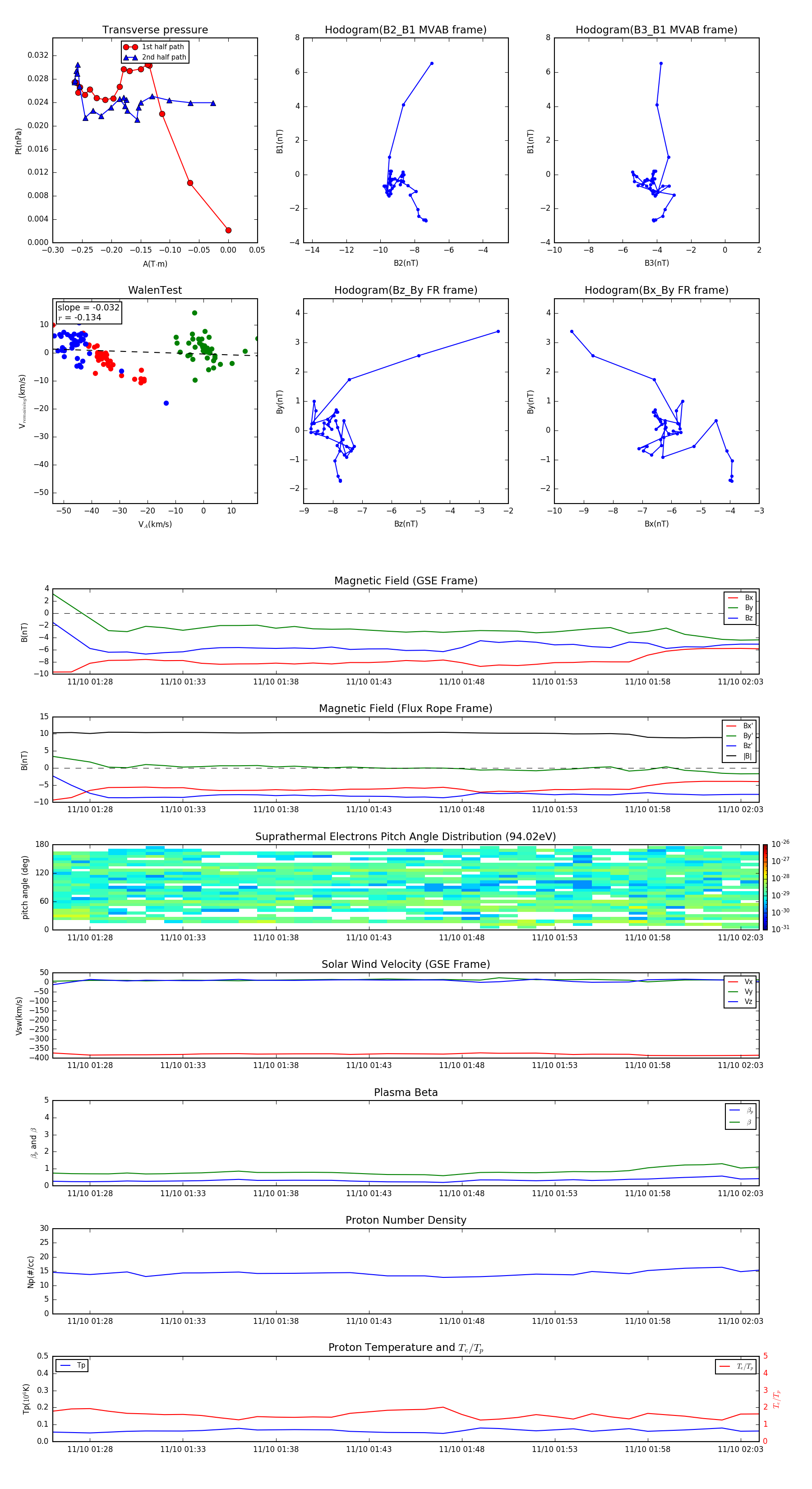Click the 'B2(nT)' x-axis label

[406, 263]
